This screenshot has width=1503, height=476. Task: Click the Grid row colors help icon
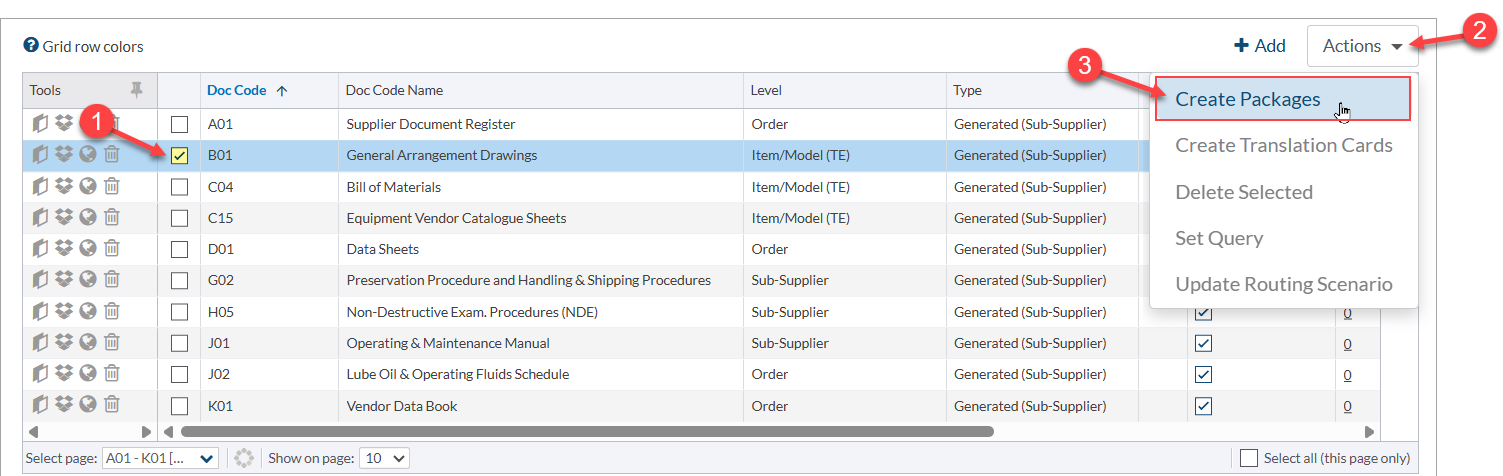click(31, 46)
